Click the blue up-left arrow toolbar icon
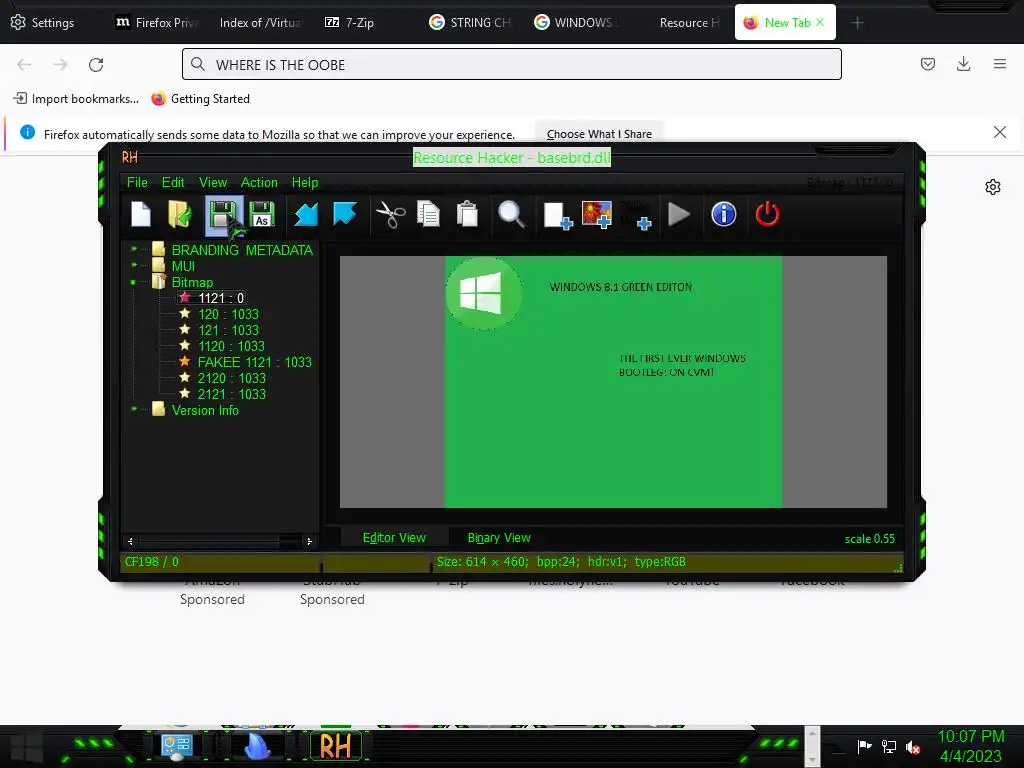This screenshot has height=768, width=1024. (x=345, y=214)
